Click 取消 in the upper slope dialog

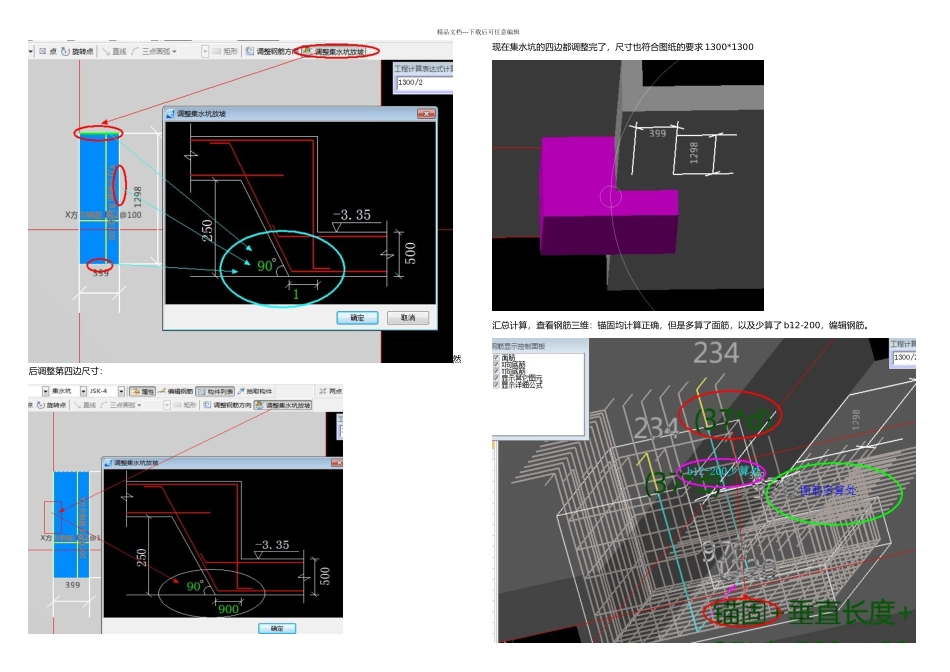(407, 318)
